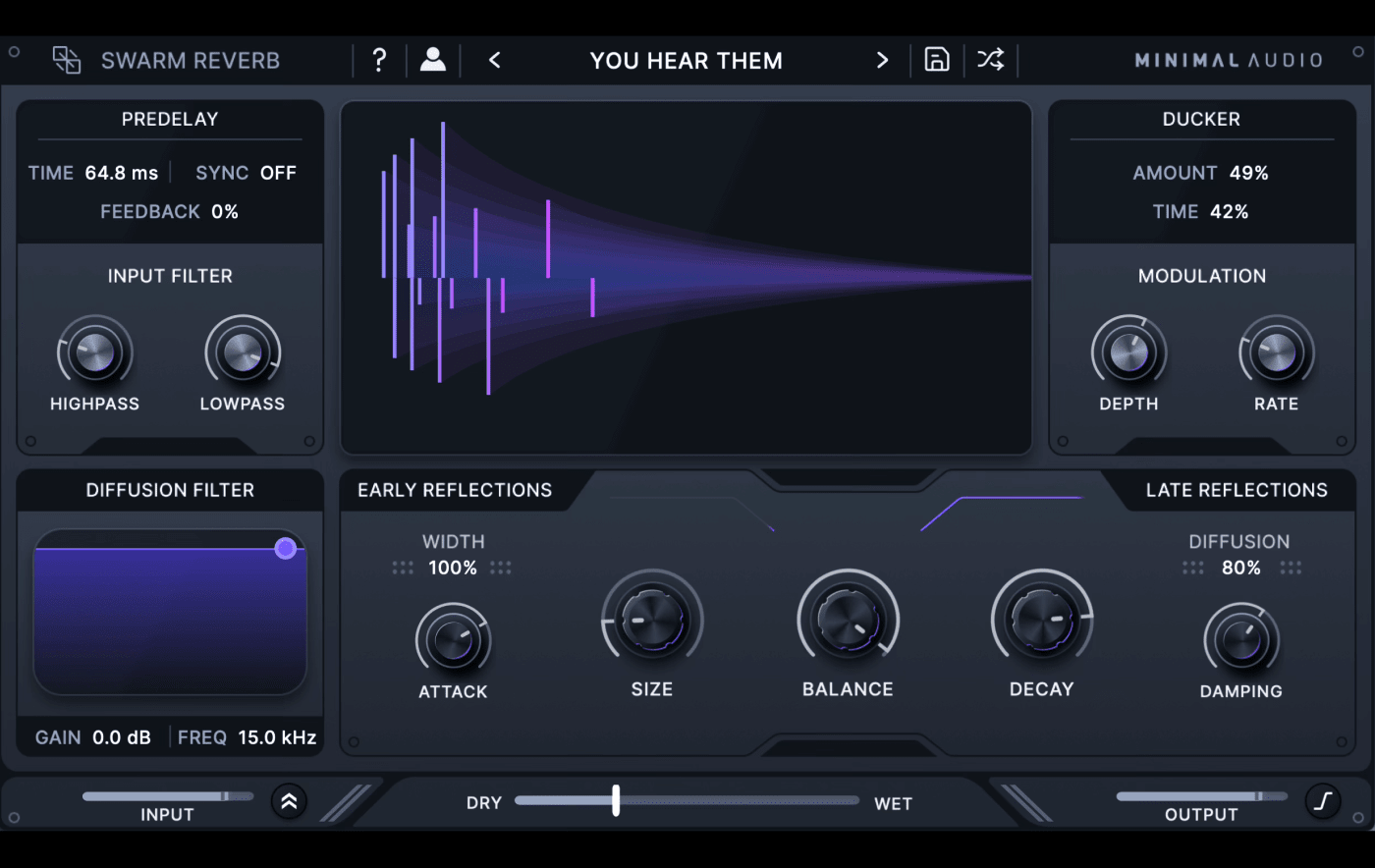Click the INPUT FILTER heading
The image size is (1375, 868).
point(170,276)
